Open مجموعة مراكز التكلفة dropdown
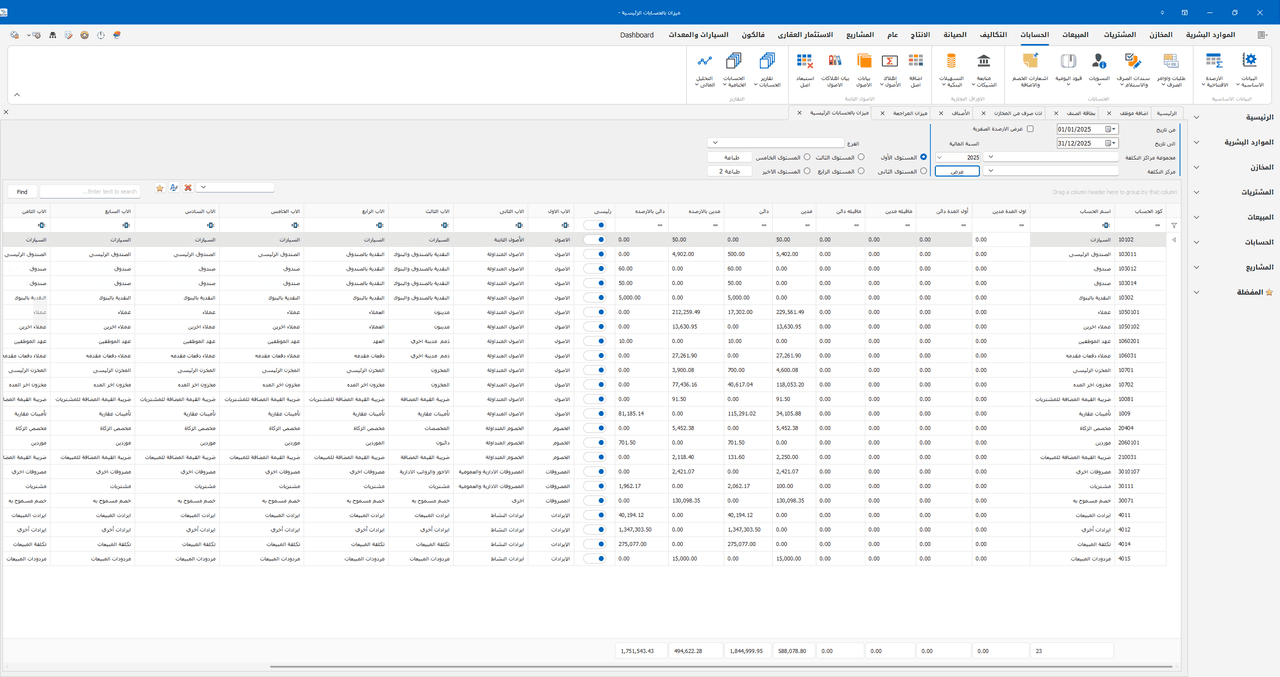This screenshot has height=677, width=1280. point(990,157)
